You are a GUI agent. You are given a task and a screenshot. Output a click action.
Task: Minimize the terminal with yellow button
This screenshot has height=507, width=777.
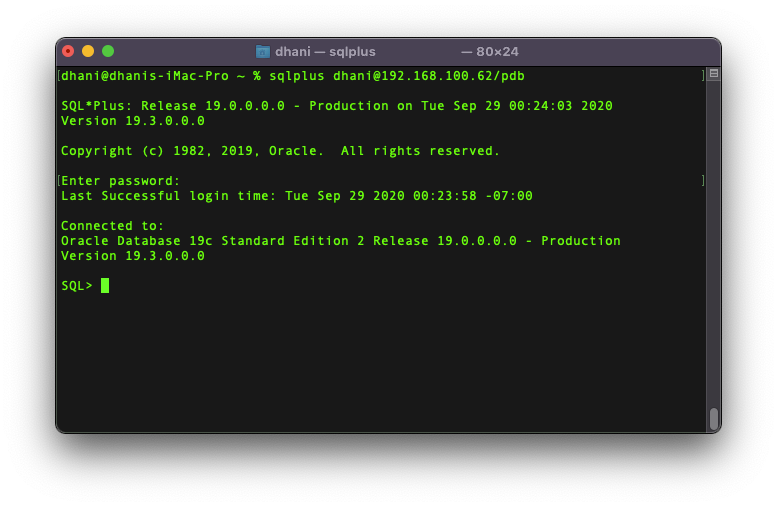pyautogui.click(x=88, y=52)
